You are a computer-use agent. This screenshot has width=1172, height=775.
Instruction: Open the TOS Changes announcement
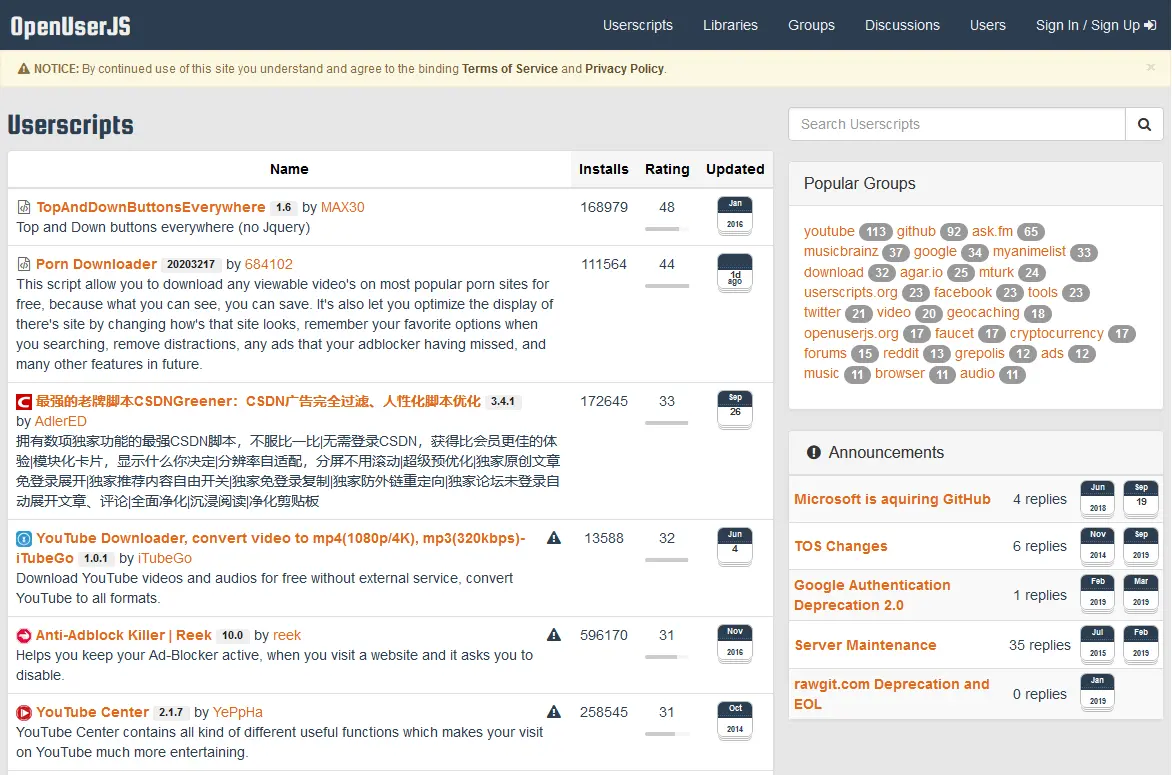click(x=840, y=546)
